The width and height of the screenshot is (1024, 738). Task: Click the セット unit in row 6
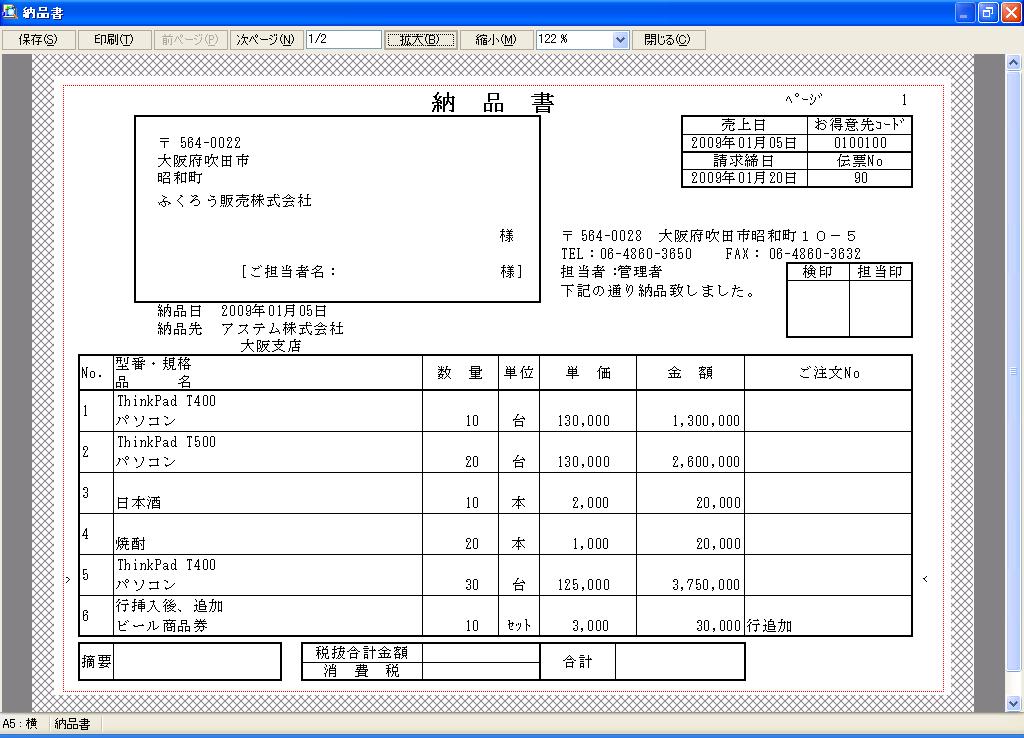click(x=519, y=626)
